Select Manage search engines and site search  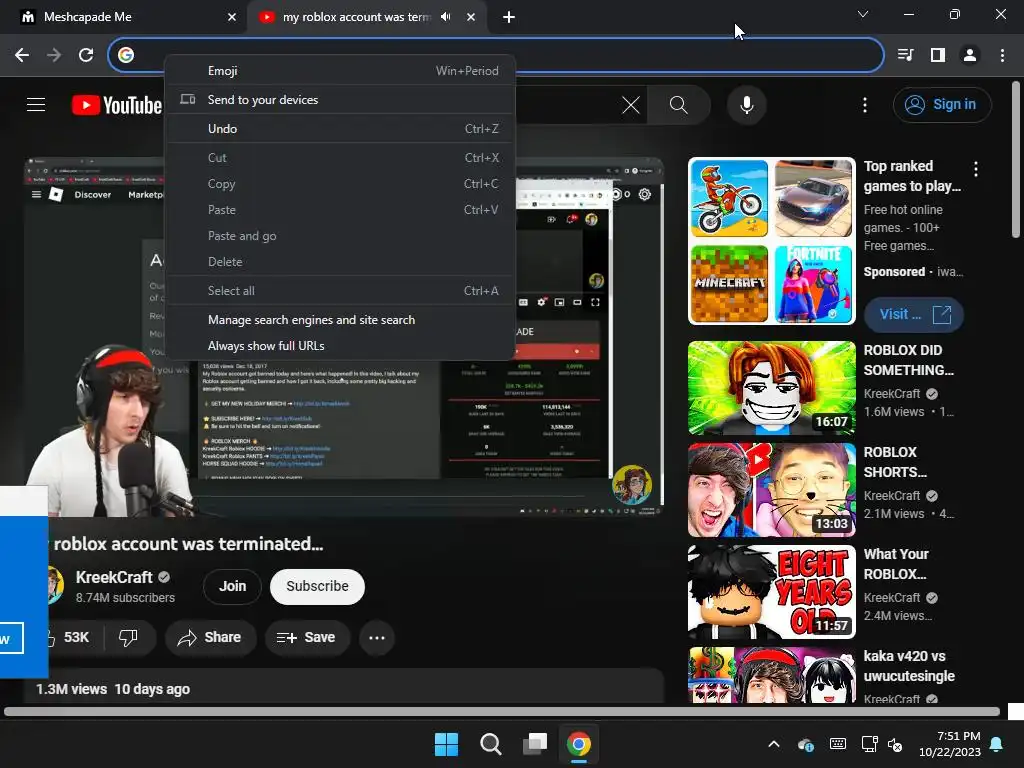pyautogui.click(x=340, y=320)
